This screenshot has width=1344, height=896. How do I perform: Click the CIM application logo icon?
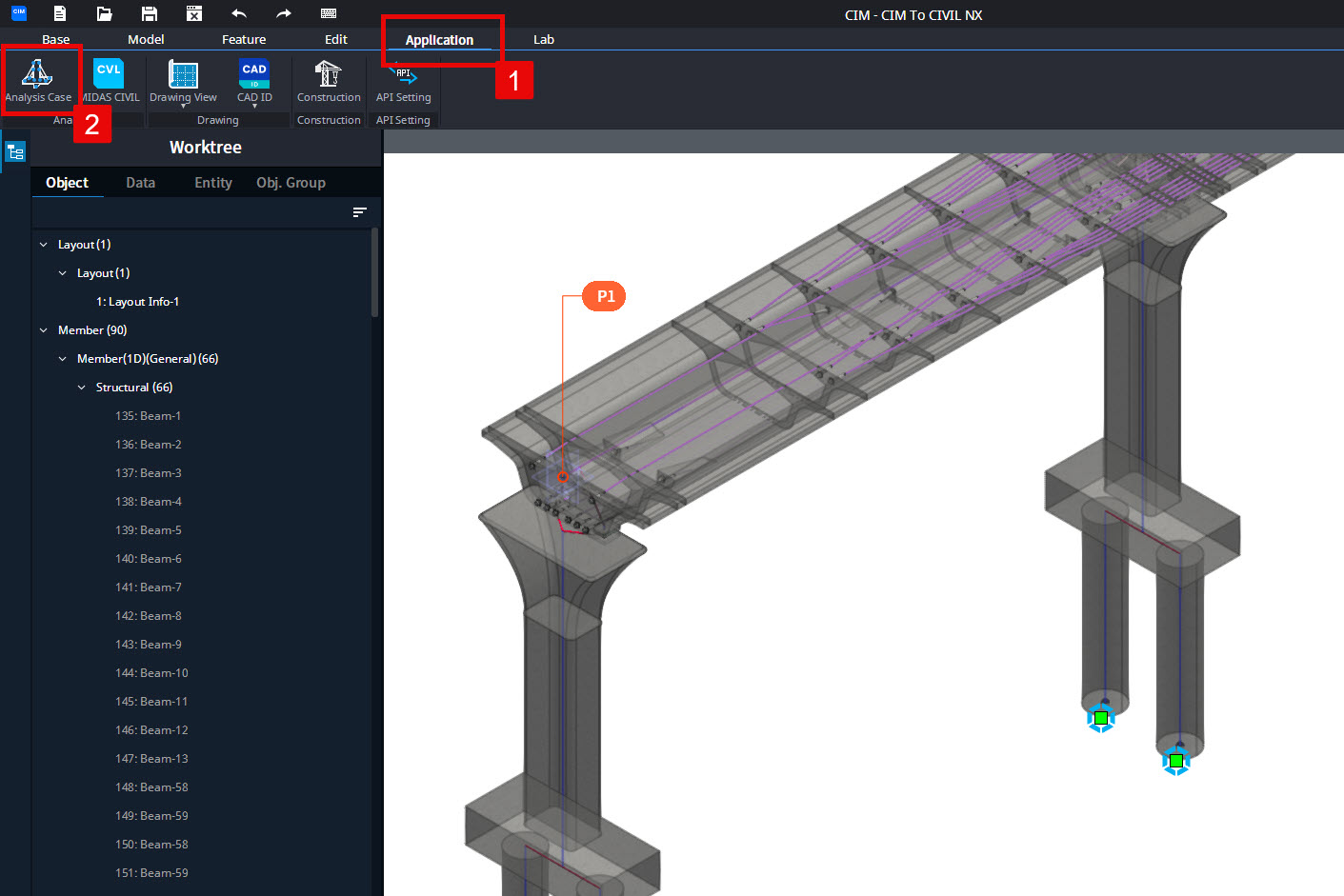(18, 13)
